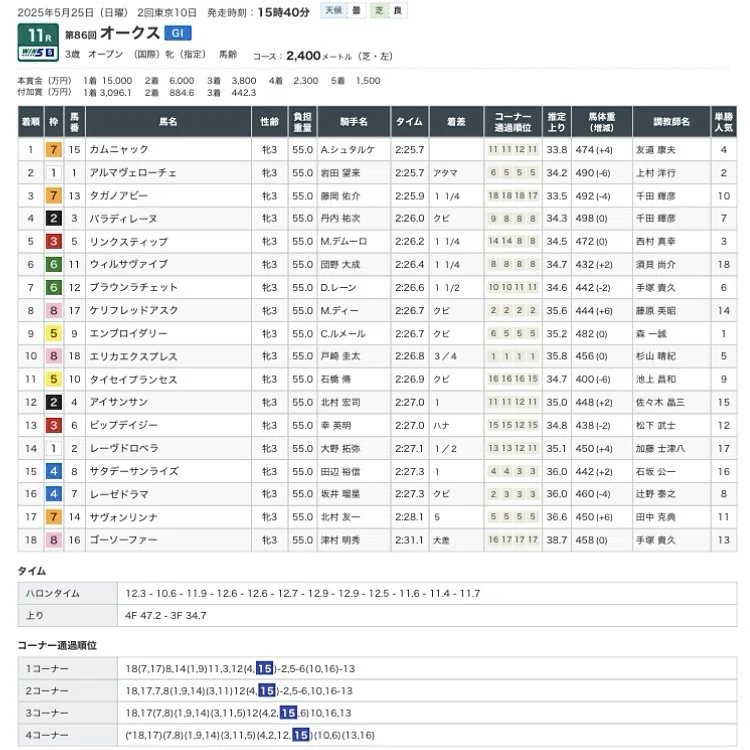Open horse name エンブロイダリー
Screen dimensions: 750x750
tap(129, 333)
